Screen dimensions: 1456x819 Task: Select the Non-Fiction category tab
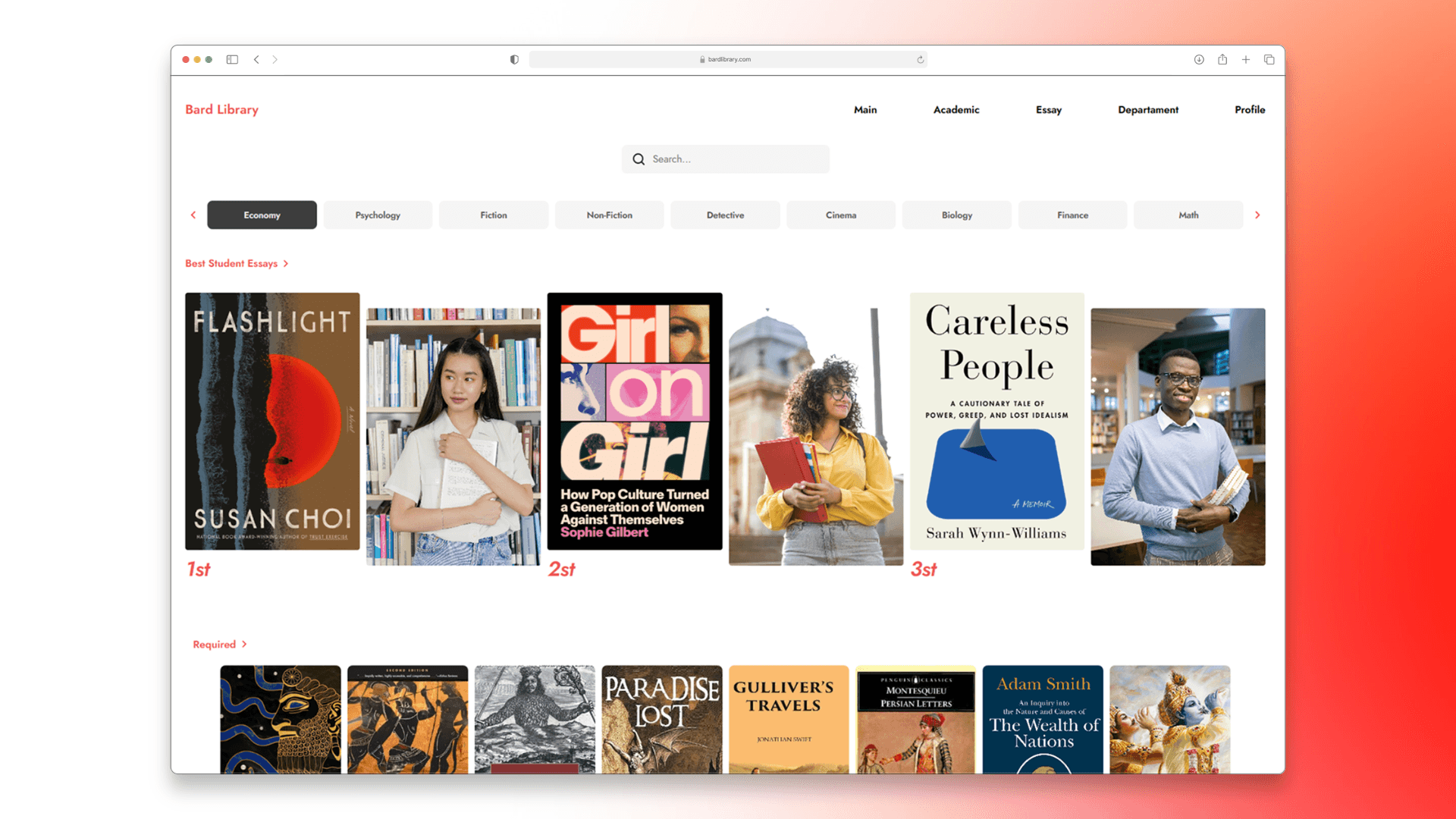click(x=610, y=215)
